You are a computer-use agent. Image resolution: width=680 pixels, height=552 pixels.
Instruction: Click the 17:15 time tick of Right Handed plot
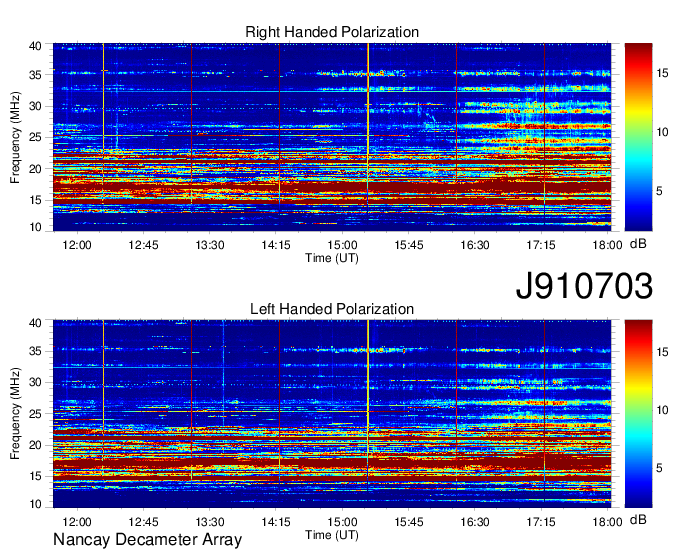[541, 245]
